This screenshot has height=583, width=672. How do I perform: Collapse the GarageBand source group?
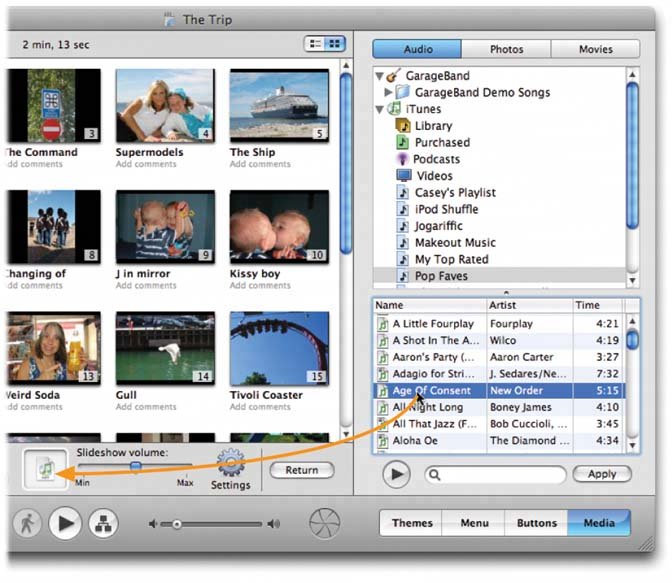[379, 76]
